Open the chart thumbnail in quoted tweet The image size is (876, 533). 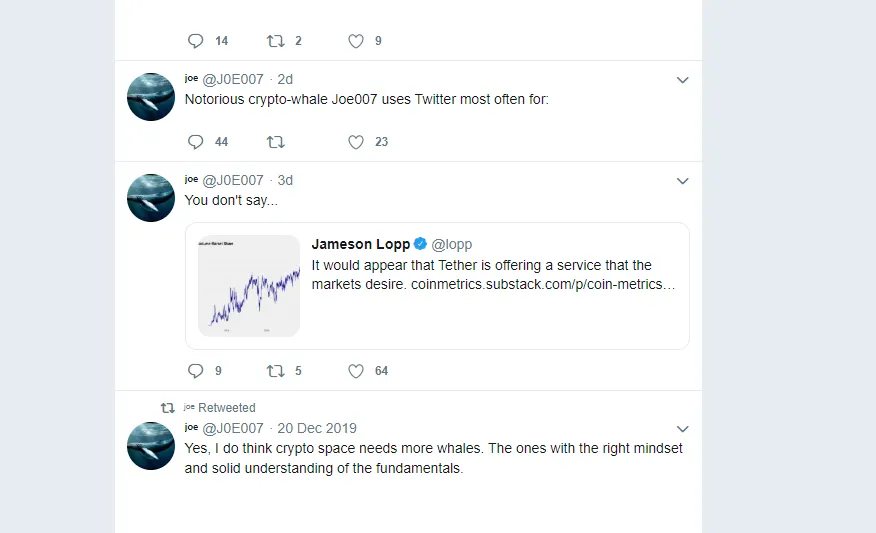click(249, 285)
